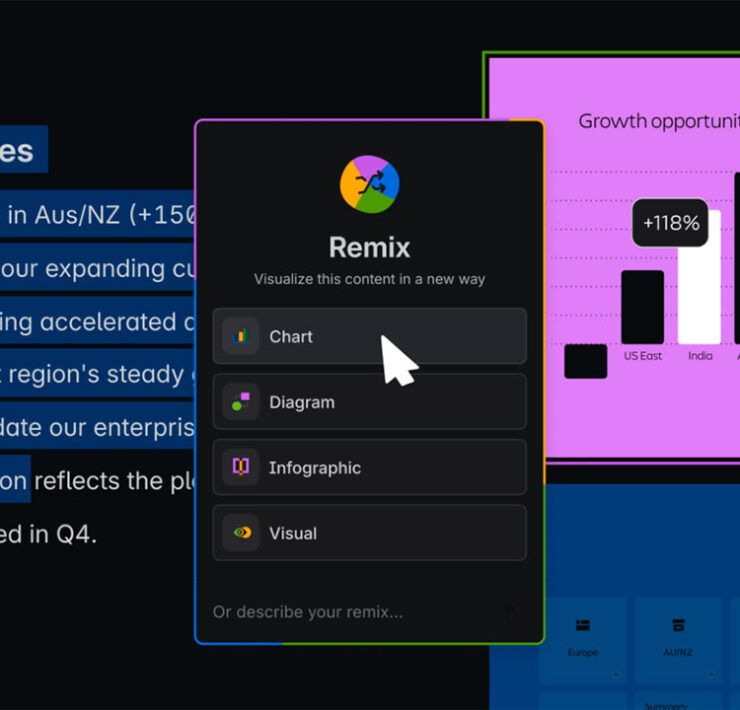Click 'Visualize this content in a new way' subtitle
Screen dimensions: 740x710
370,279
